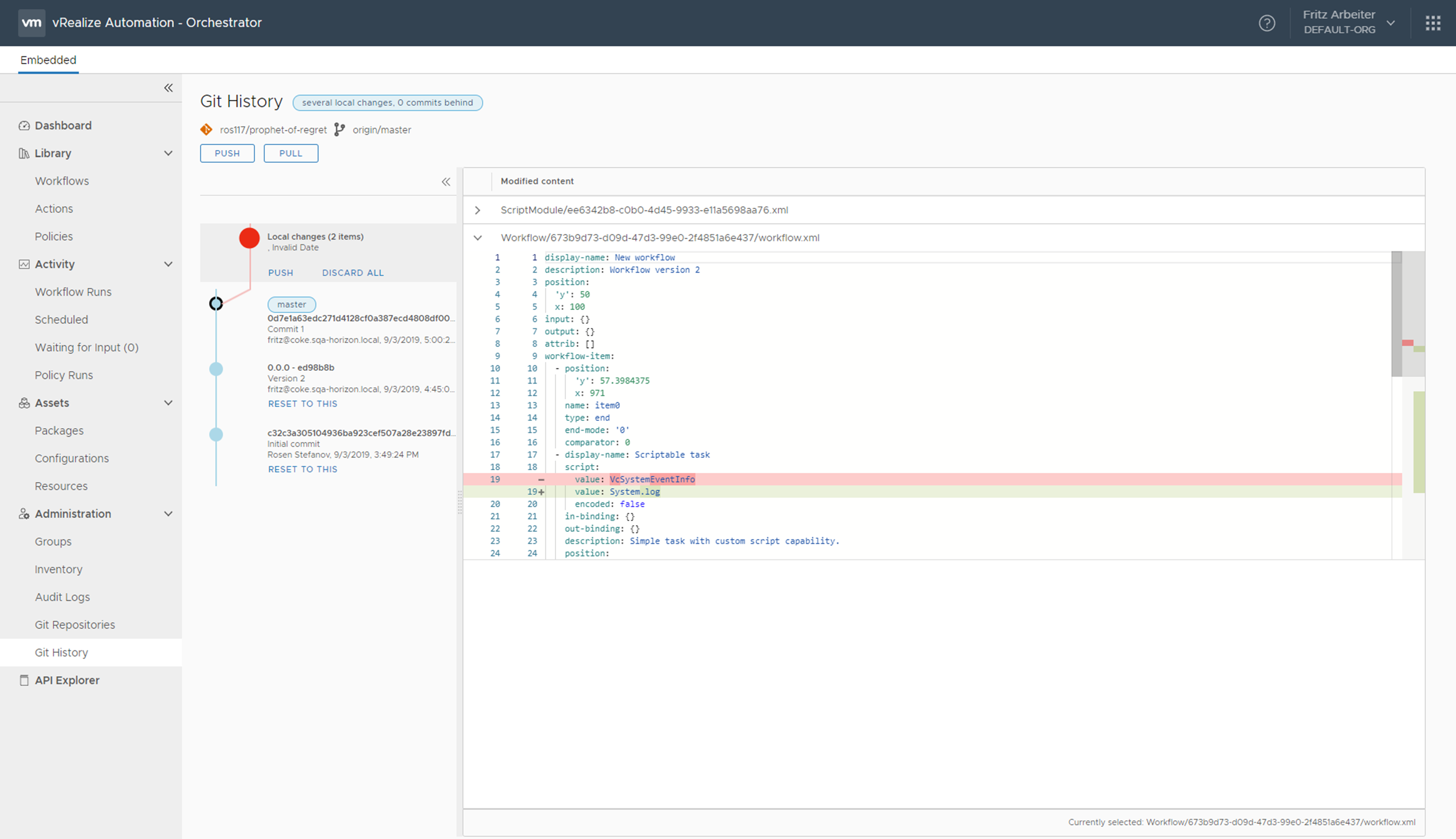Click RESET TO THIS on initial commit
The width and height of the screenshot is (1456, 839).
pyautogui.click(x=303, y=469)
